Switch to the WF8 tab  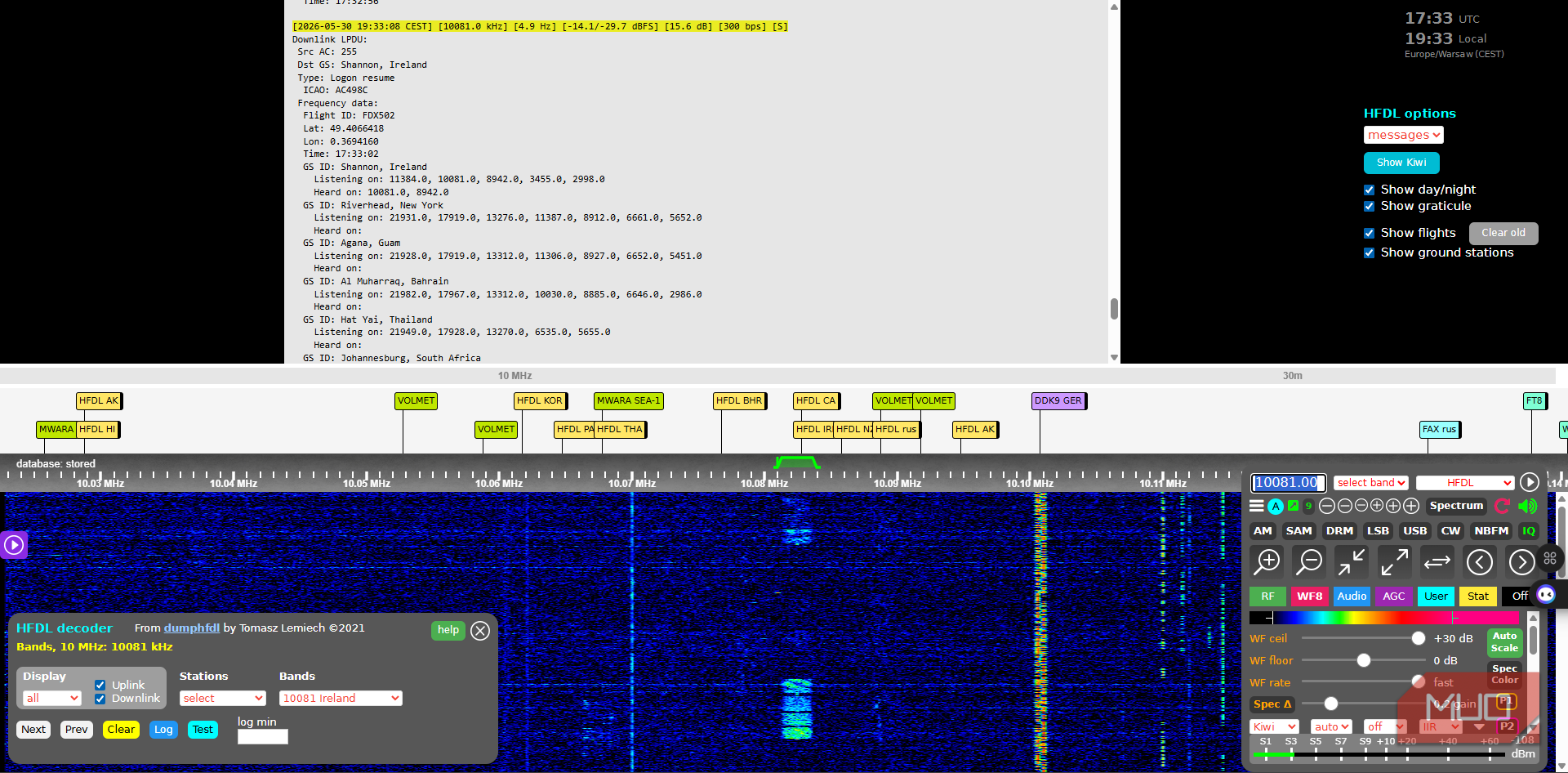coord(1309,597)
